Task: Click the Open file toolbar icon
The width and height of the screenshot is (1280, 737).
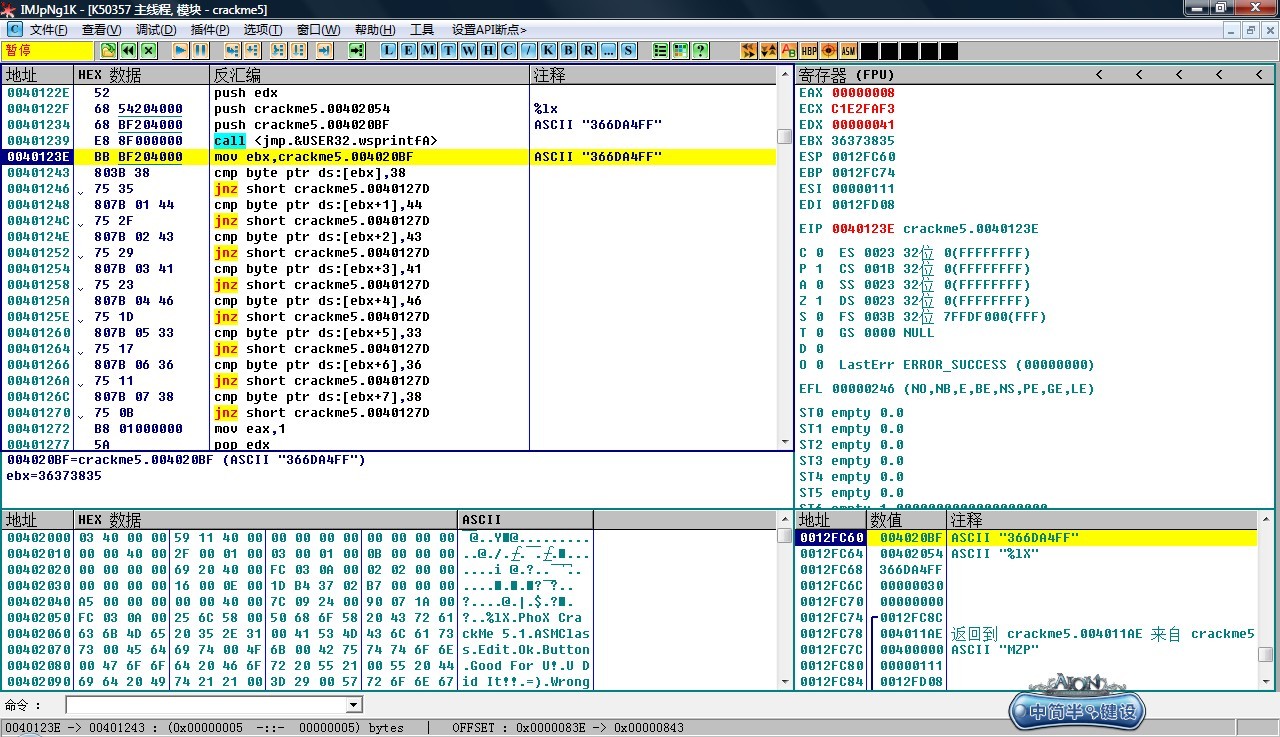Action: pos(109,50)
